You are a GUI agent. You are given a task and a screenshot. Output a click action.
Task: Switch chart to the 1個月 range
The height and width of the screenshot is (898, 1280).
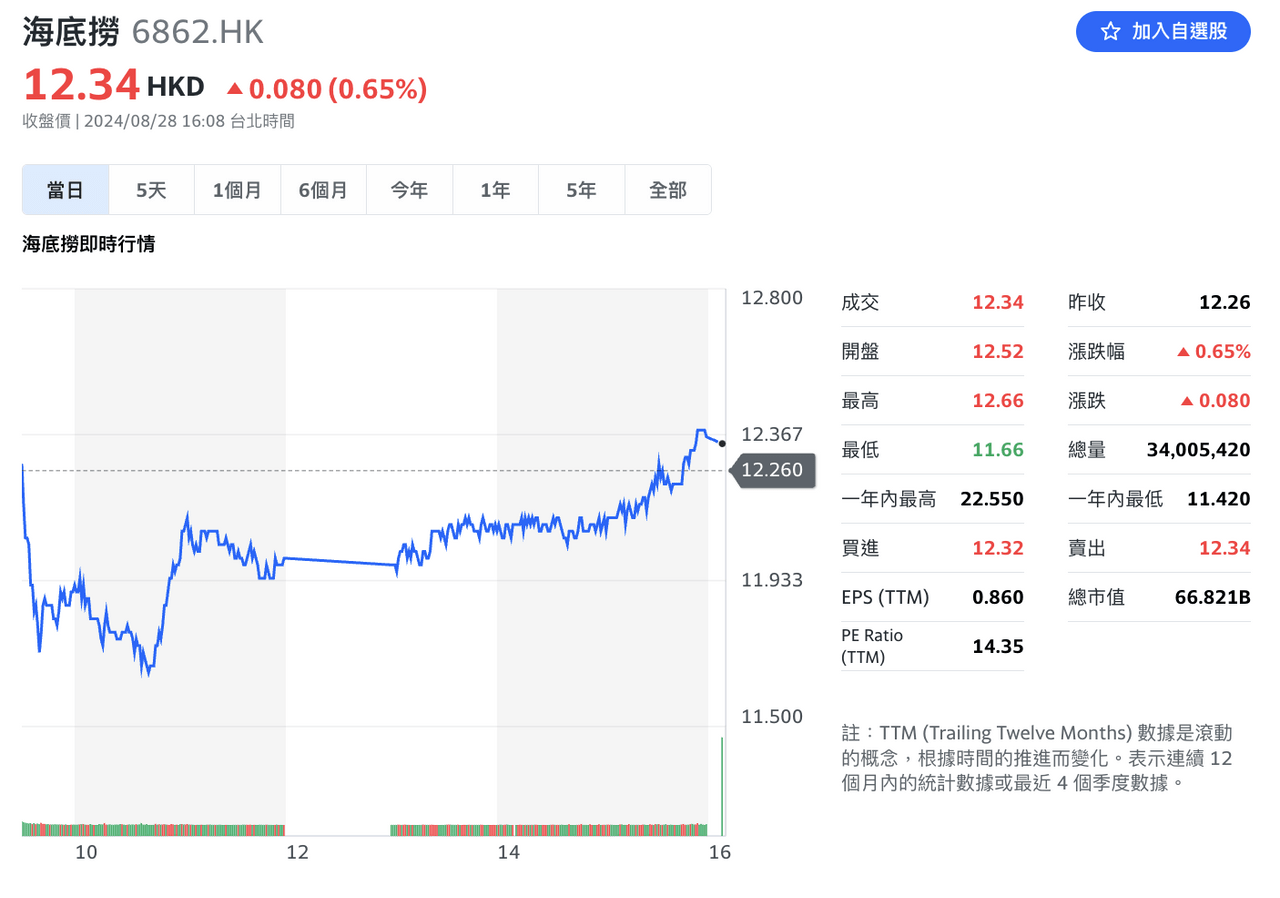tap(238, 190)
